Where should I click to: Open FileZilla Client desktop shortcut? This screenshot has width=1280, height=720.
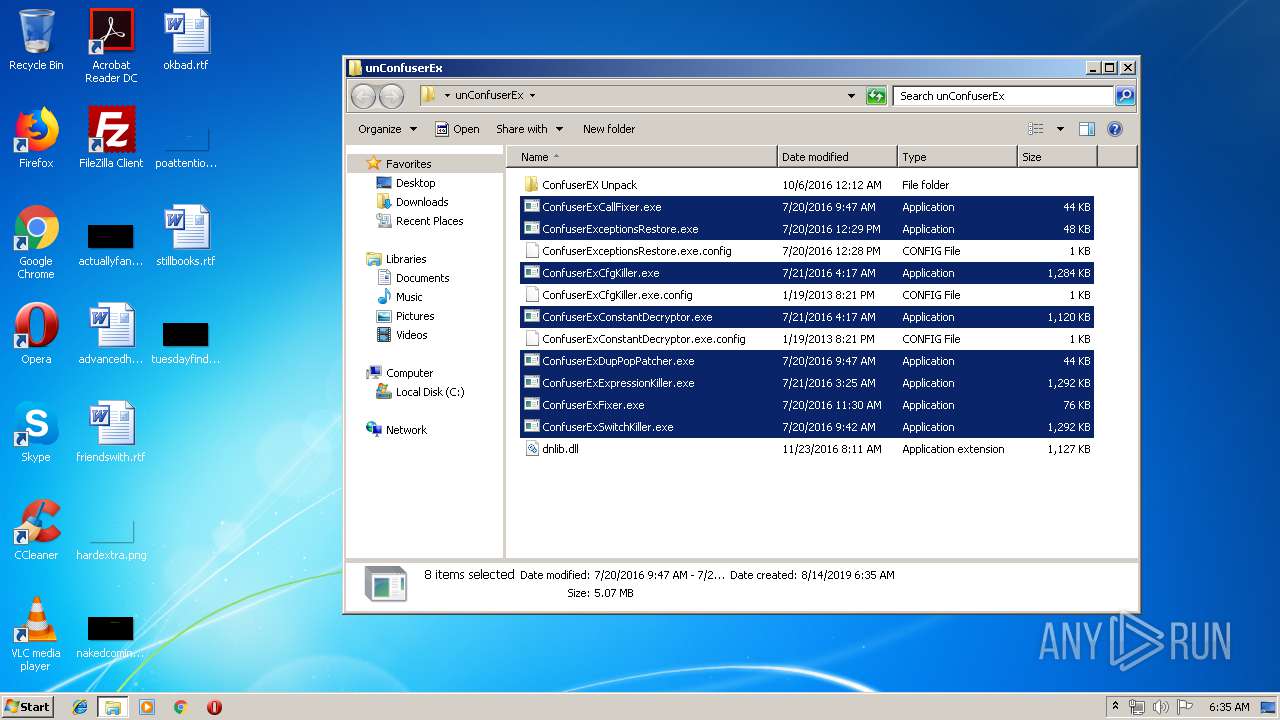(111, 138)
